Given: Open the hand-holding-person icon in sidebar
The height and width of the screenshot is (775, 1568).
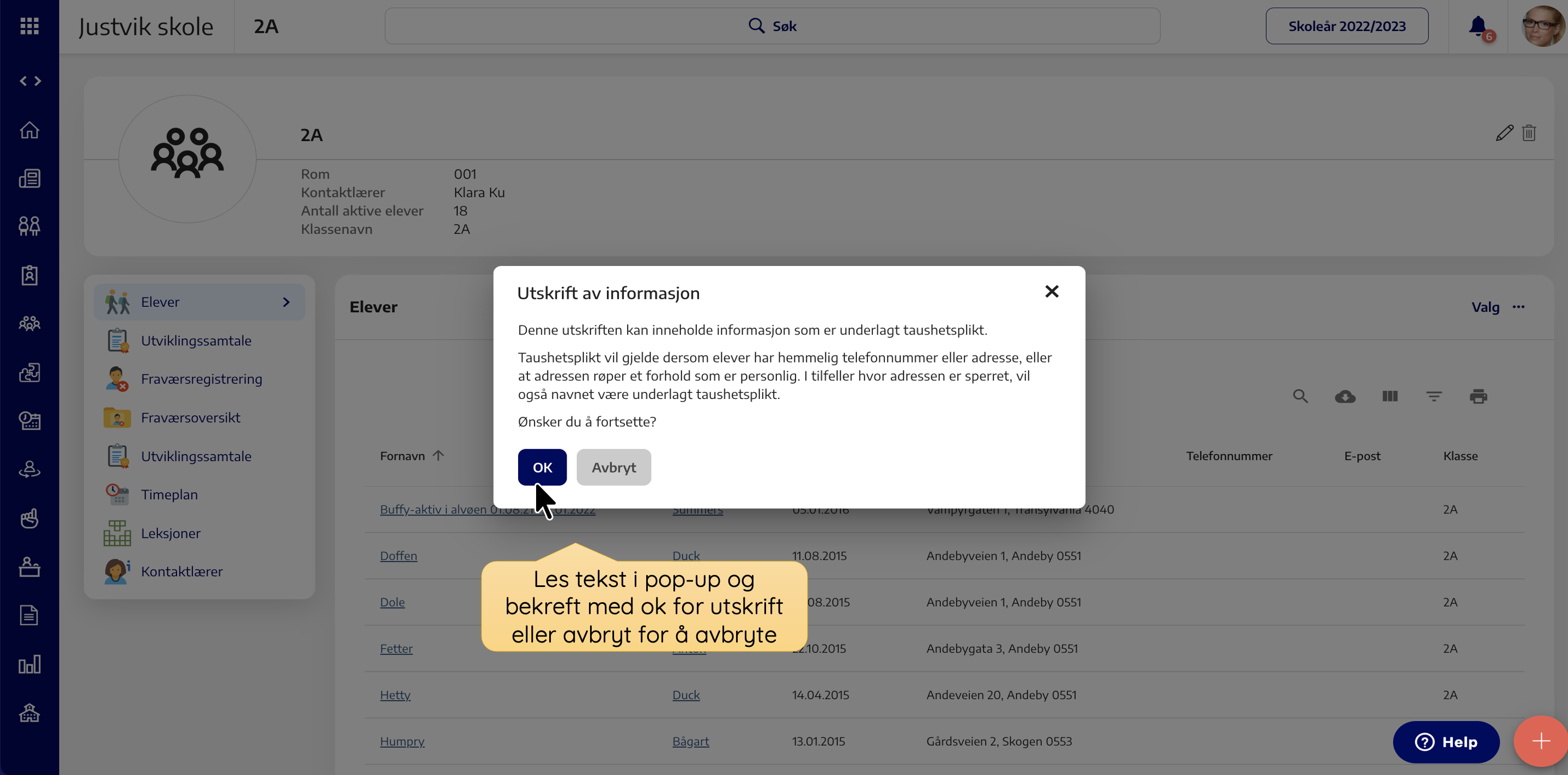Looking at the screenshot, I should (x=29, y=469).
